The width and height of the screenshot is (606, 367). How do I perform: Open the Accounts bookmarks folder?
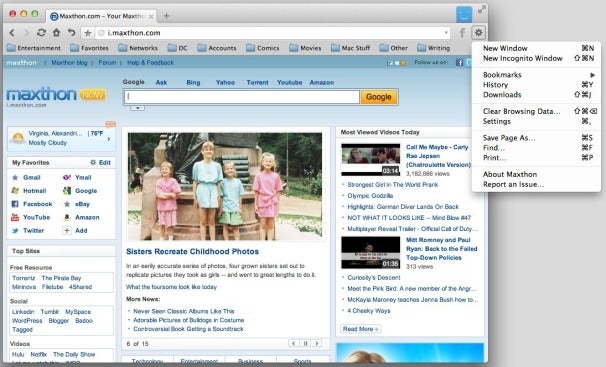click(217, 48)
